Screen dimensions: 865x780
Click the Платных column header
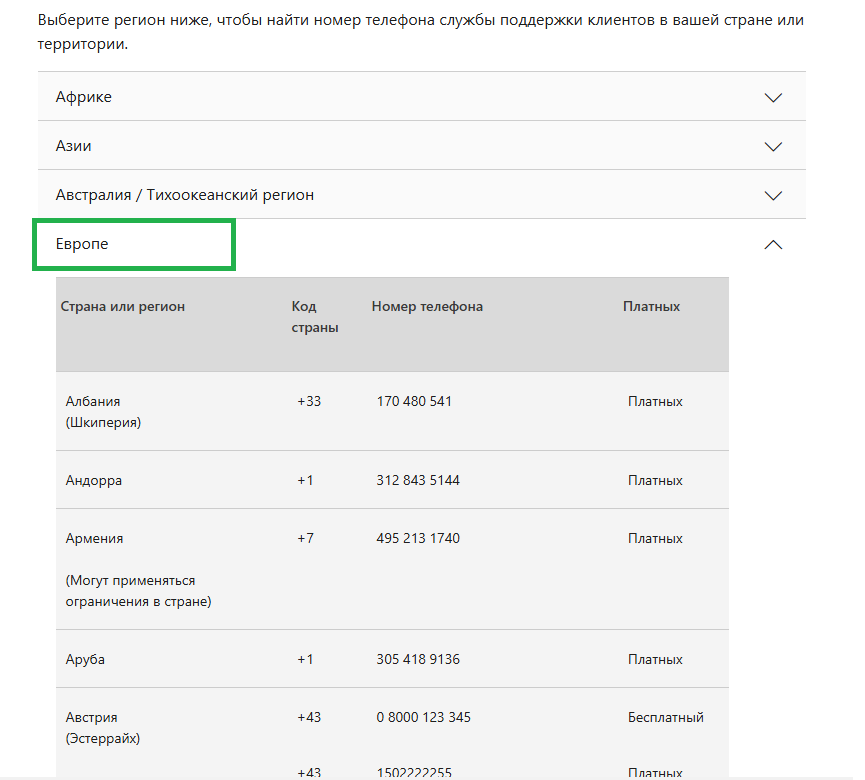tap(652, 306)
